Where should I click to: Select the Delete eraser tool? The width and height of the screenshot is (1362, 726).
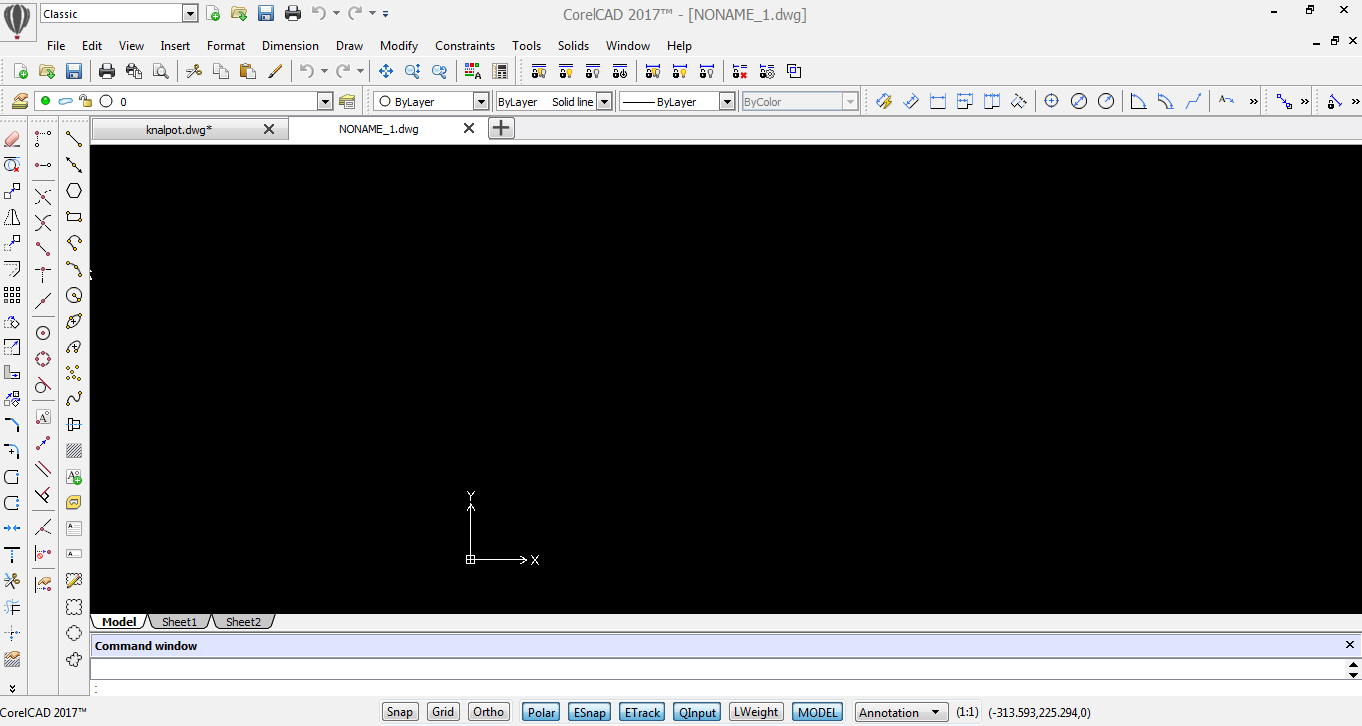click(12, 139)
